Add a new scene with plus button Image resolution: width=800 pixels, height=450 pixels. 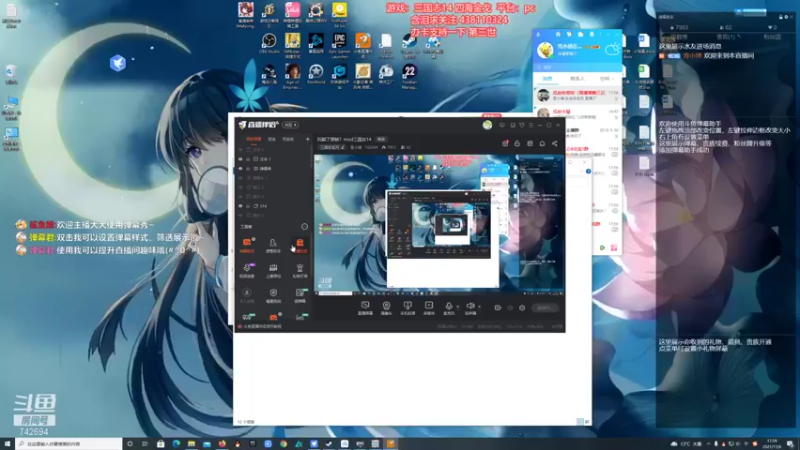(308, 139)
